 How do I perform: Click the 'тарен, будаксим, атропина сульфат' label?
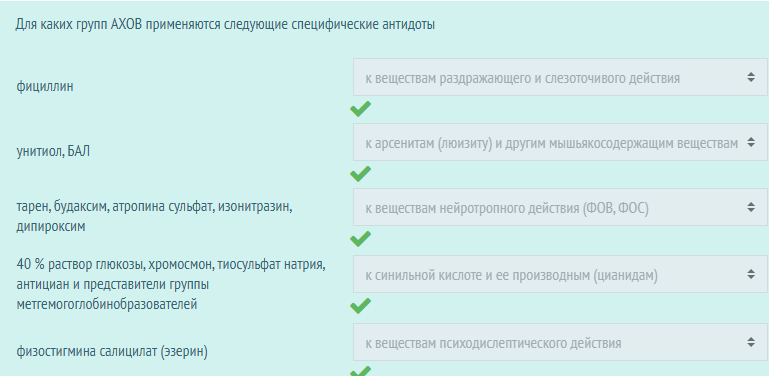[154, 216]
